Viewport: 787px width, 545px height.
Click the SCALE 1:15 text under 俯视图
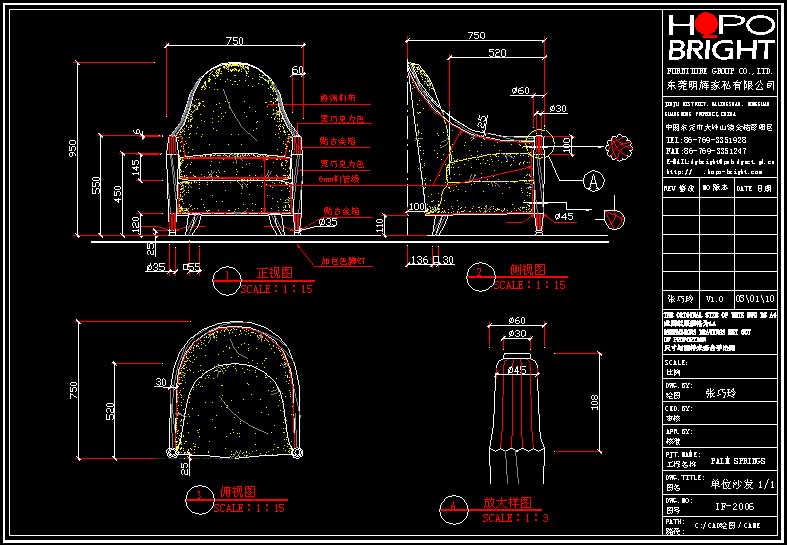click(x=249, y=508)
